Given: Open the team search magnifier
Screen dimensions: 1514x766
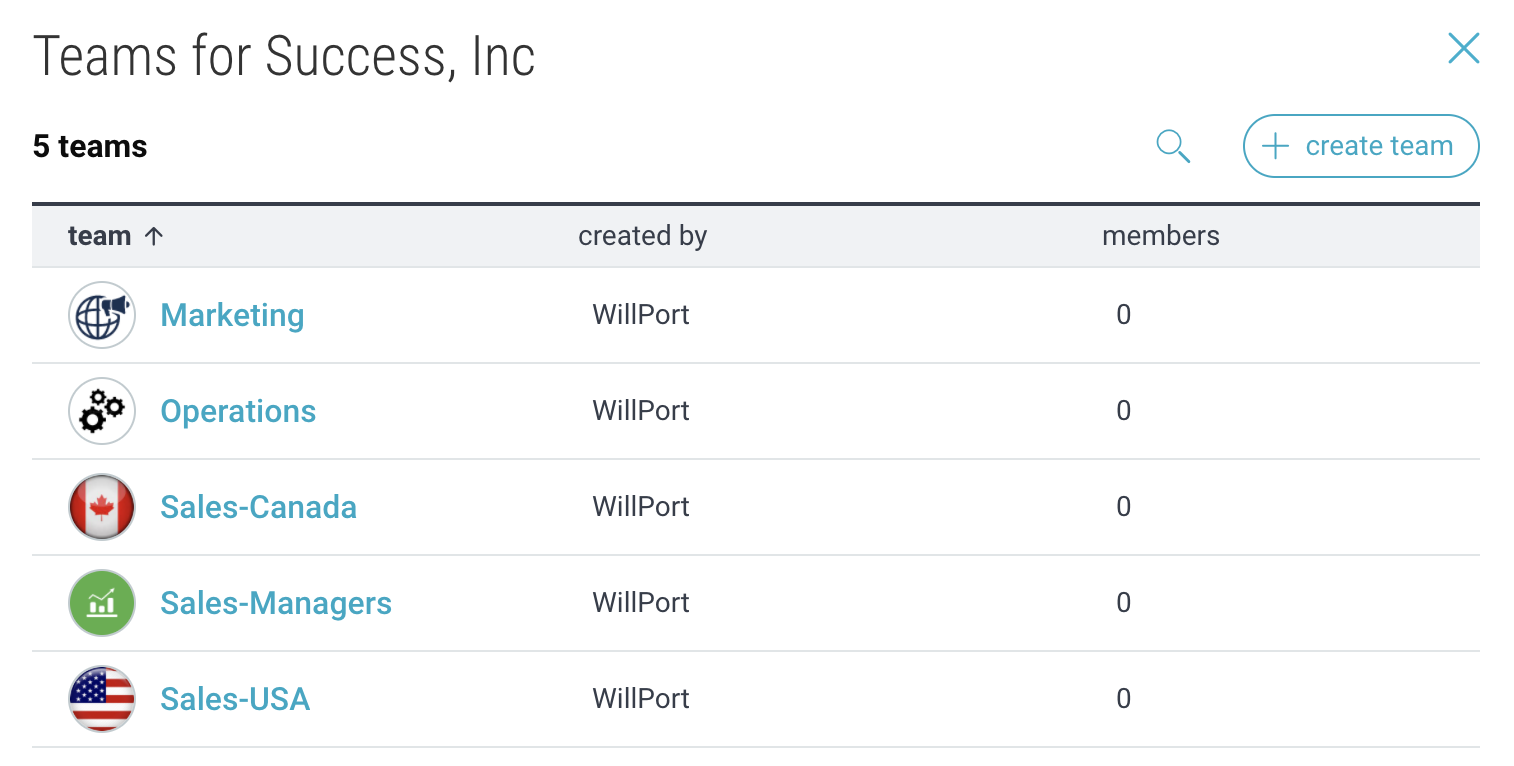Looking at the screenshot, I should (x=1173, y=147).
